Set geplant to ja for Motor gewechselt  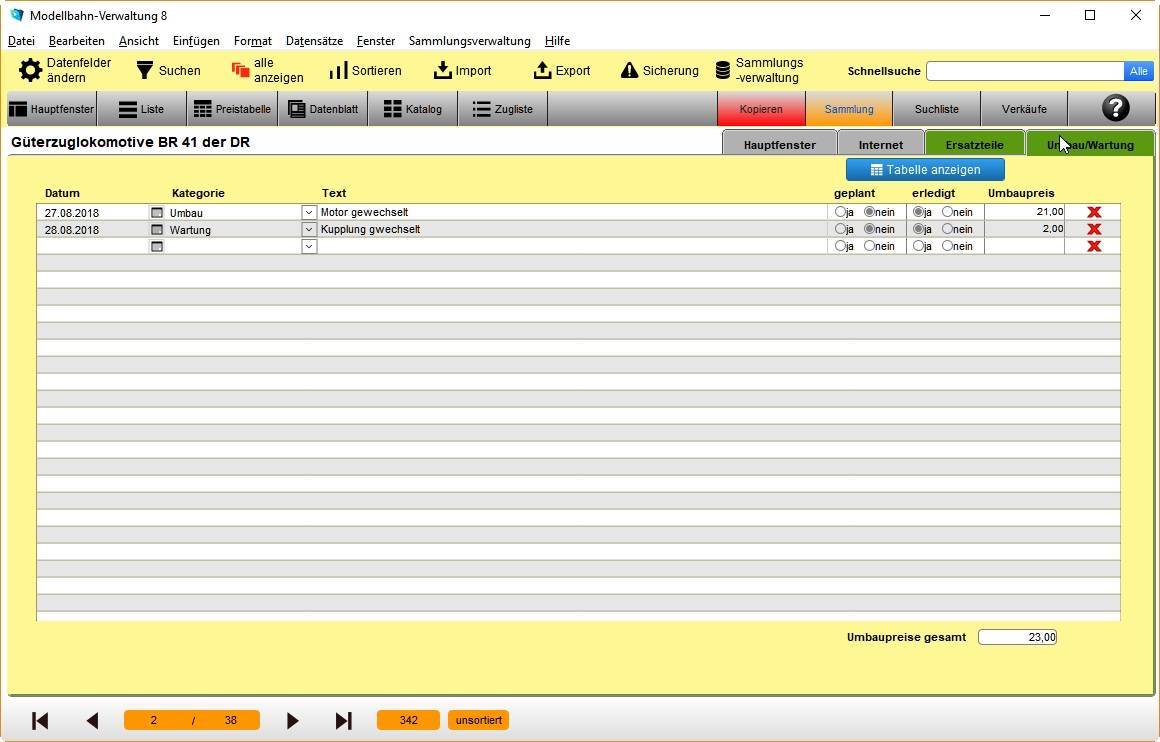tap(840, 212)
